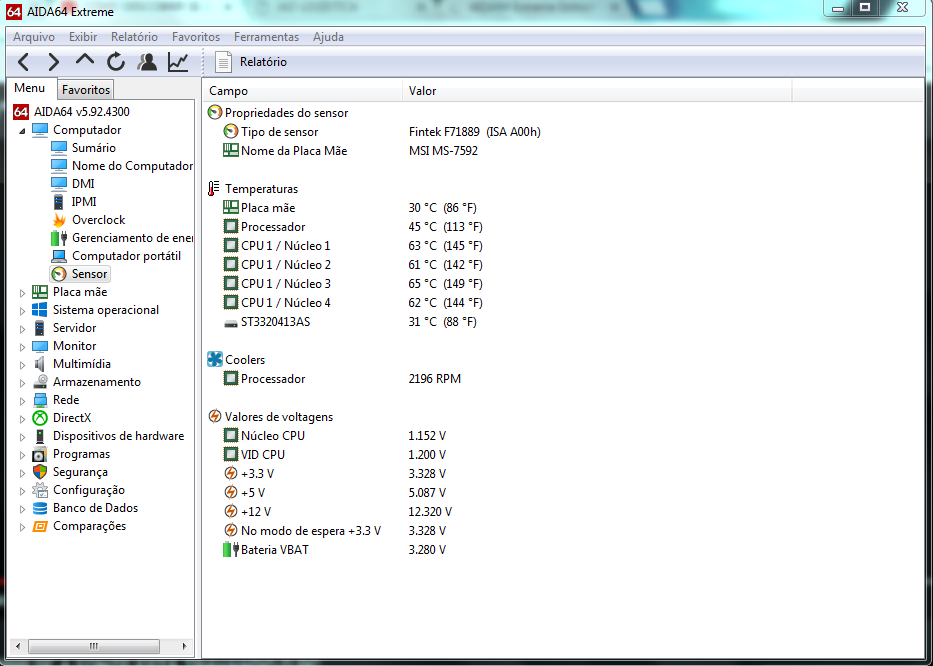Click the up-level arrow toolbar icon
Screen dimensions: 933x666
[x=85, y=60]
